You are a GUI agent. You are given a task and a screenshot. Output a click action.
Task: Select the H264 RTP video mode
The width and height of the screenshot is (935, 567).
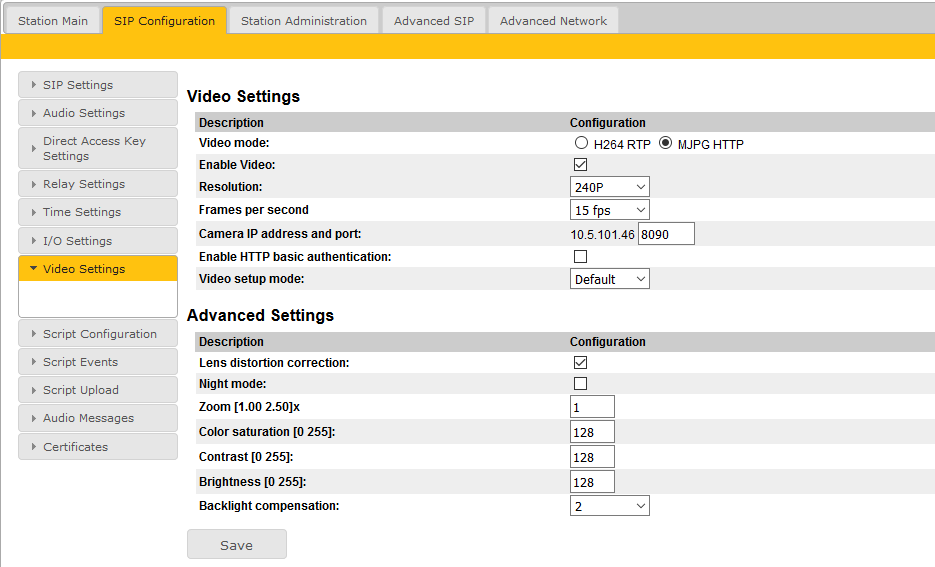click(x=582, y=144)
